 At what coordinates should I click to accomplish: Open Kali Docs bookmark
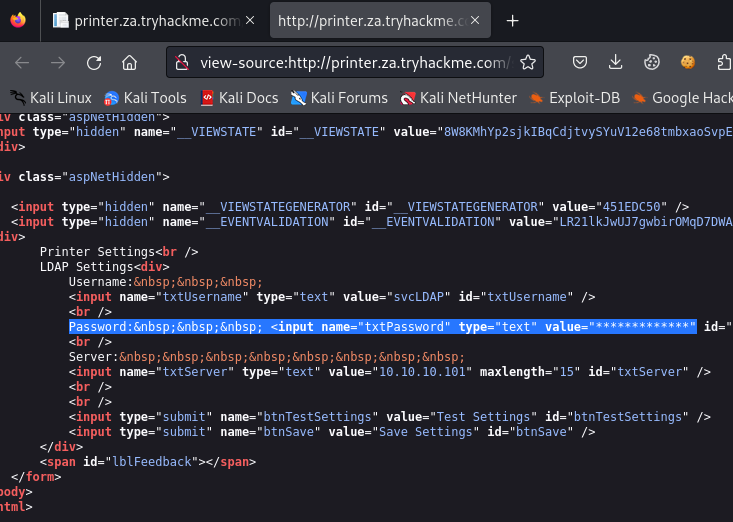coord(239,98)
